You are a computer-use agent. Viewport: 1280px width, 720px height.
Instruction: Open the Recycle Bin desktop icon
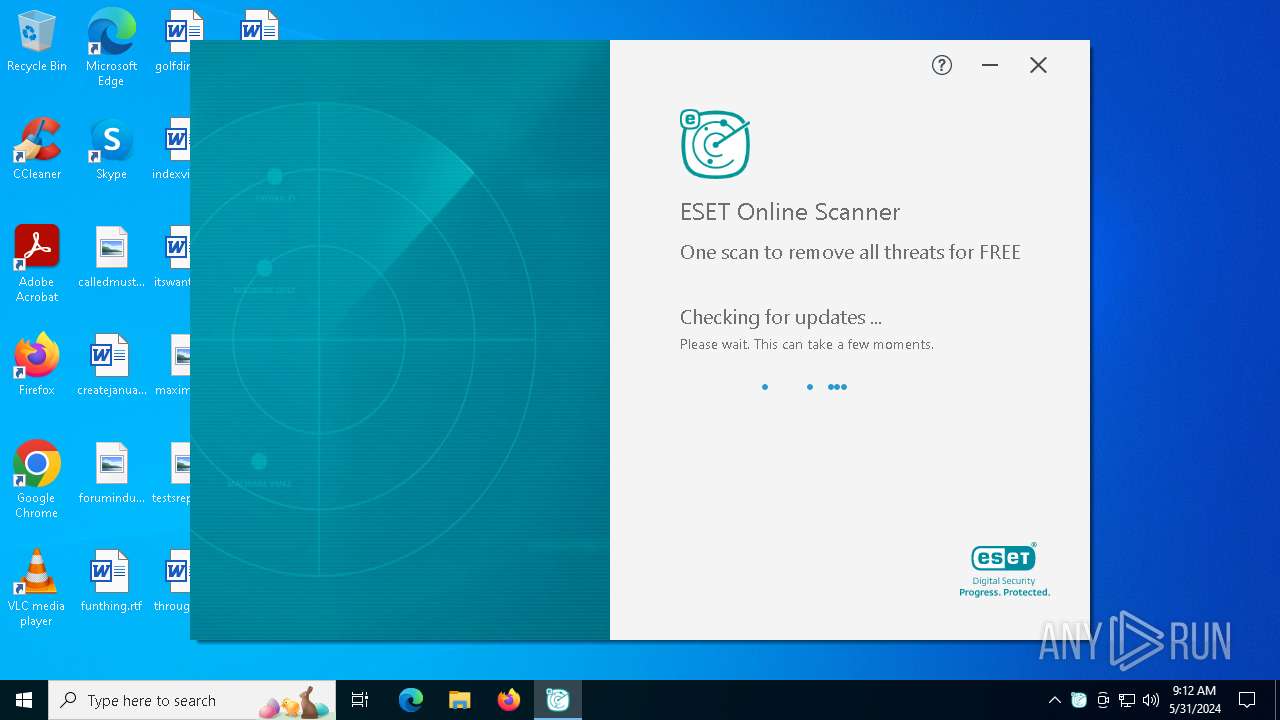tap(37, 42)
